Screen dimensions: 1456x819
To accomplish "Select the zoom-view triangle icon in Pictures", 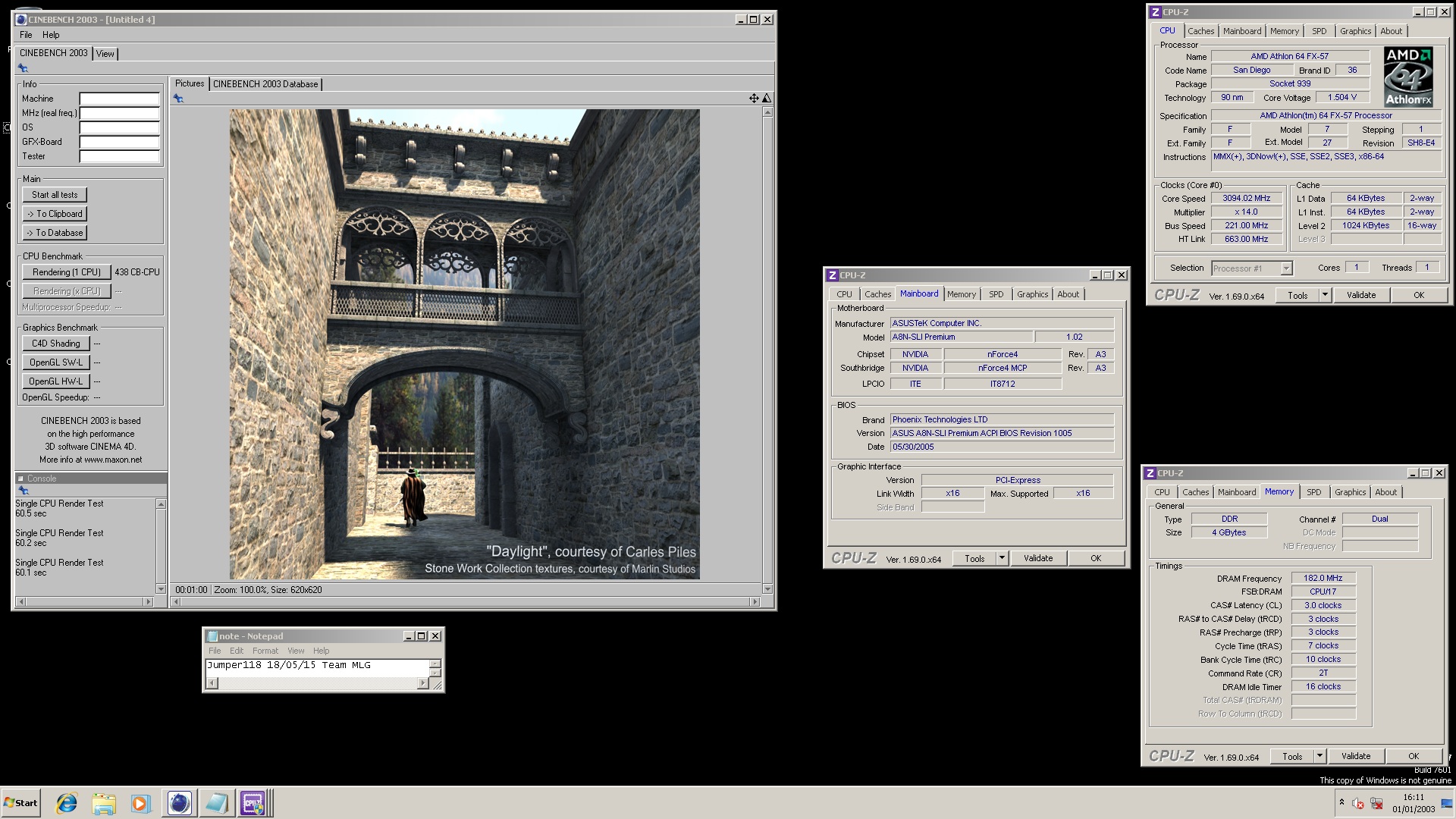I will coord(767,98).
